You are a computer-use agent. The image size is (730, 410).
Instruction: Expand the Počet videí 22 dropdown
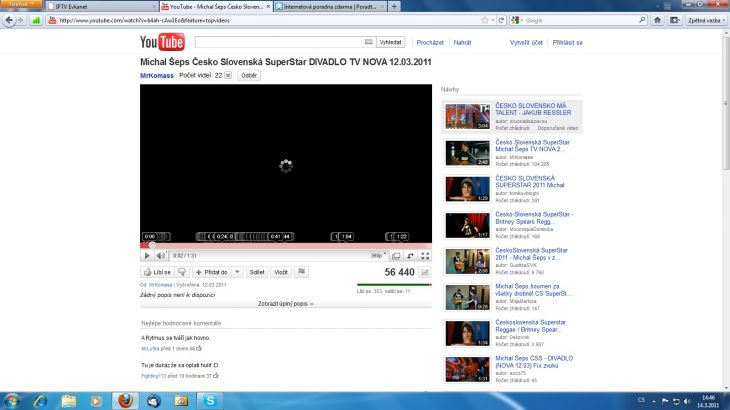tap(228, 75)
